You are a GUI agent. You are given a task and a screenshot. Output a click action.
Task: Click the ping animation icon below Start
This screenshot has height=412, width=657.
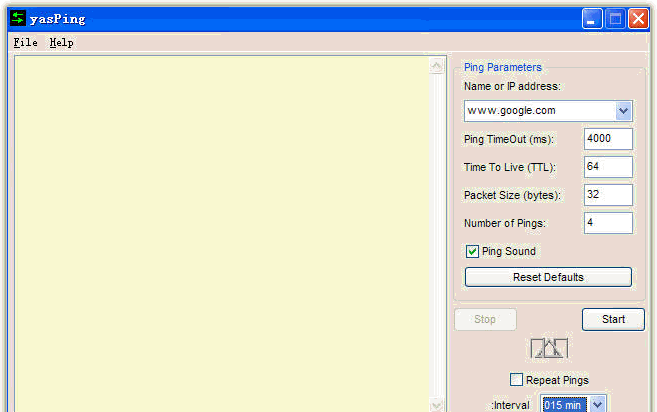(x=549, y=348)
